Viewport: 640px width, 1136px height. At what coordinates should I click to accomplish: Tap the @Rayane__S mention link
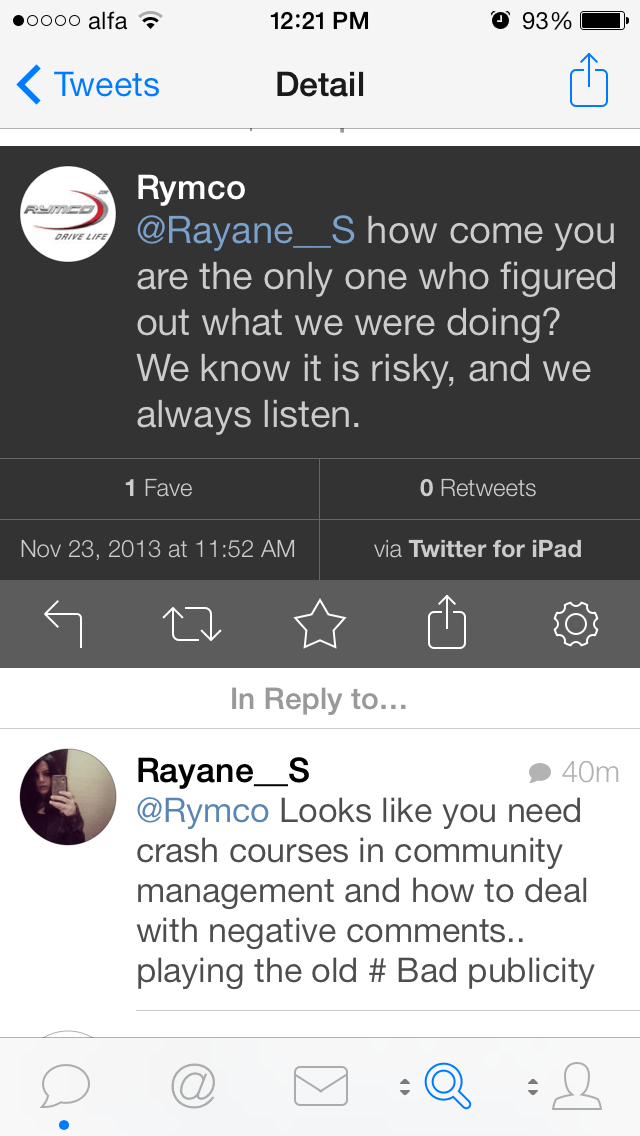point(245,231)
